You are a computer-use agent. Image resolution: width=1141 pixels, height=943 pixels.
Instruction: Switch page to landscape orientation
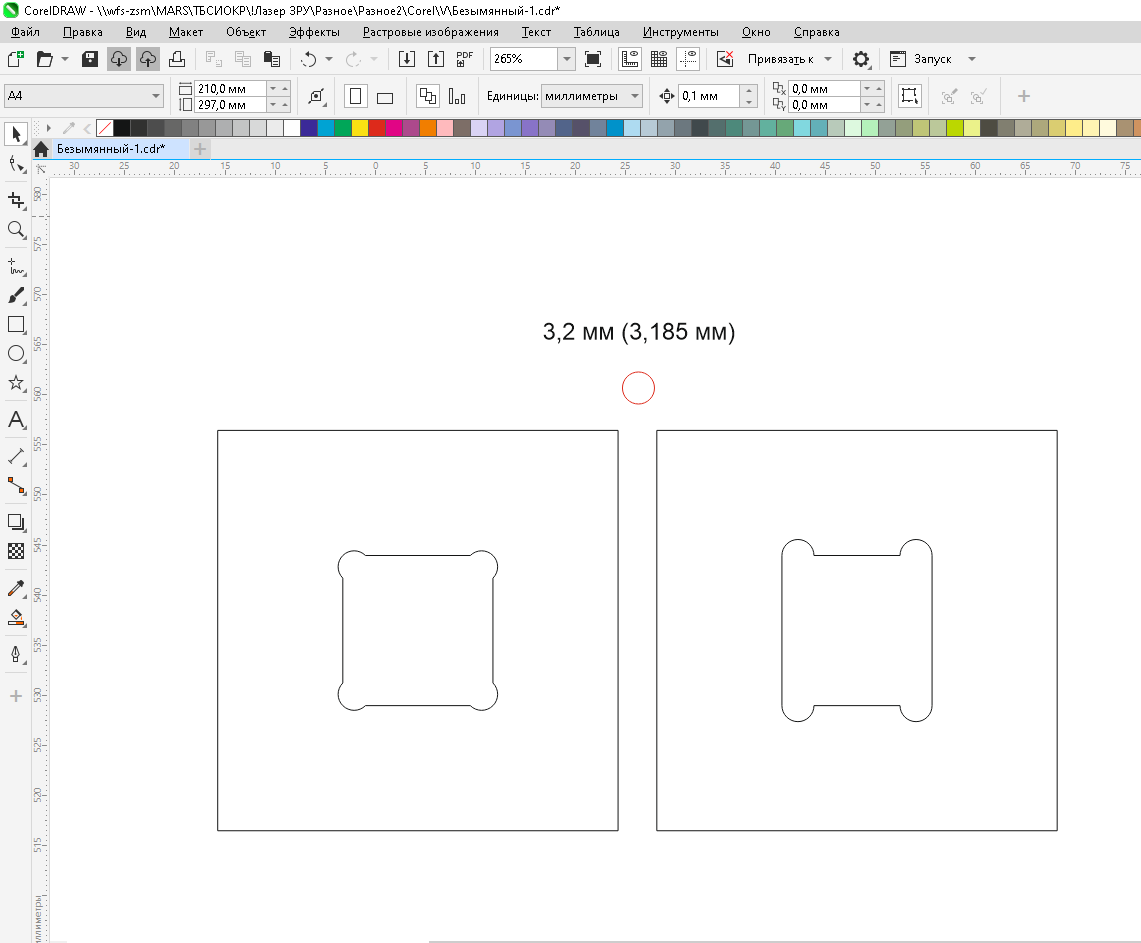pos(385,97)
